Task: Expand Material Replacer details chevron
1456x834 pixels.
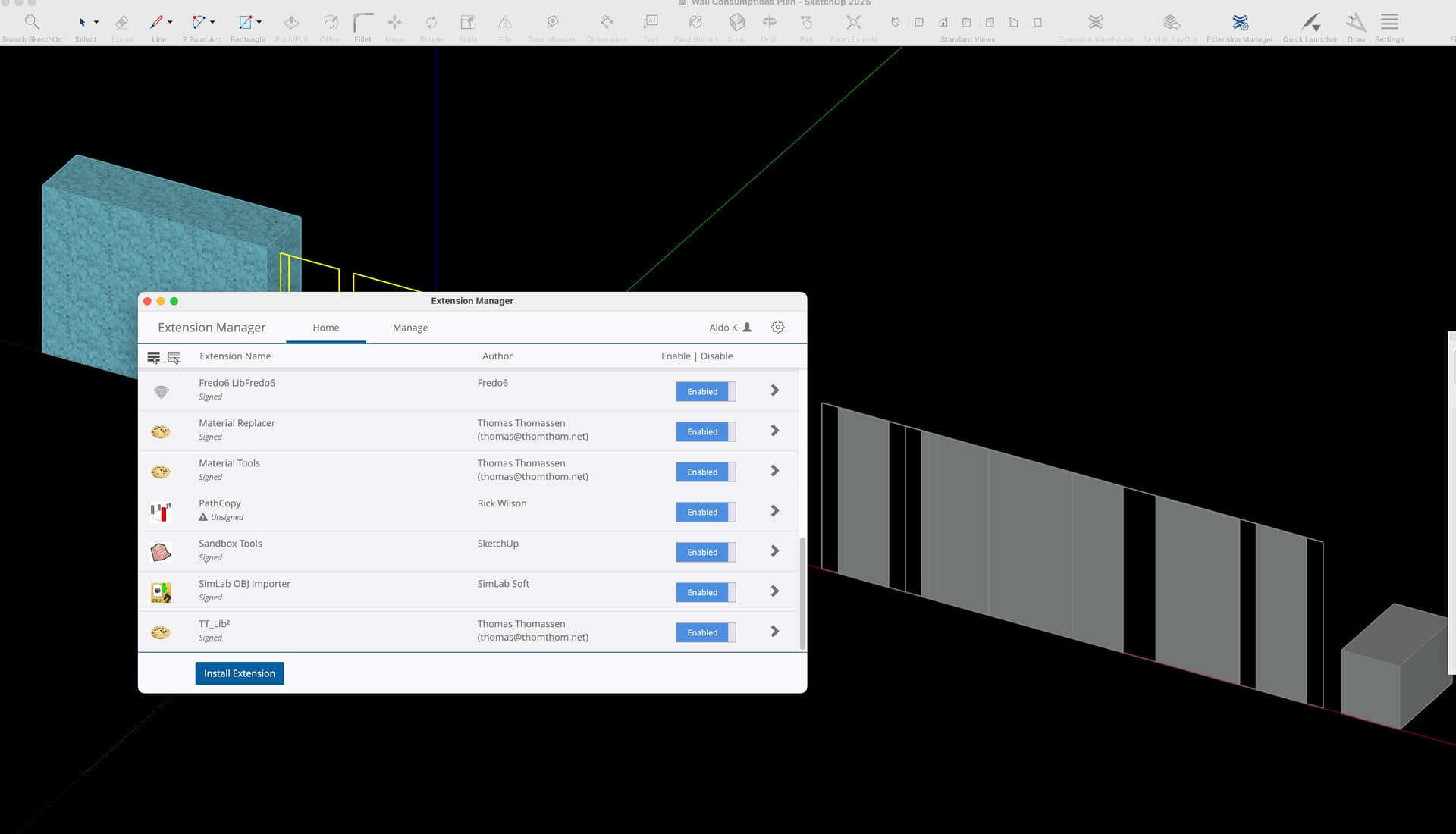Action: [x=775, y=431]
